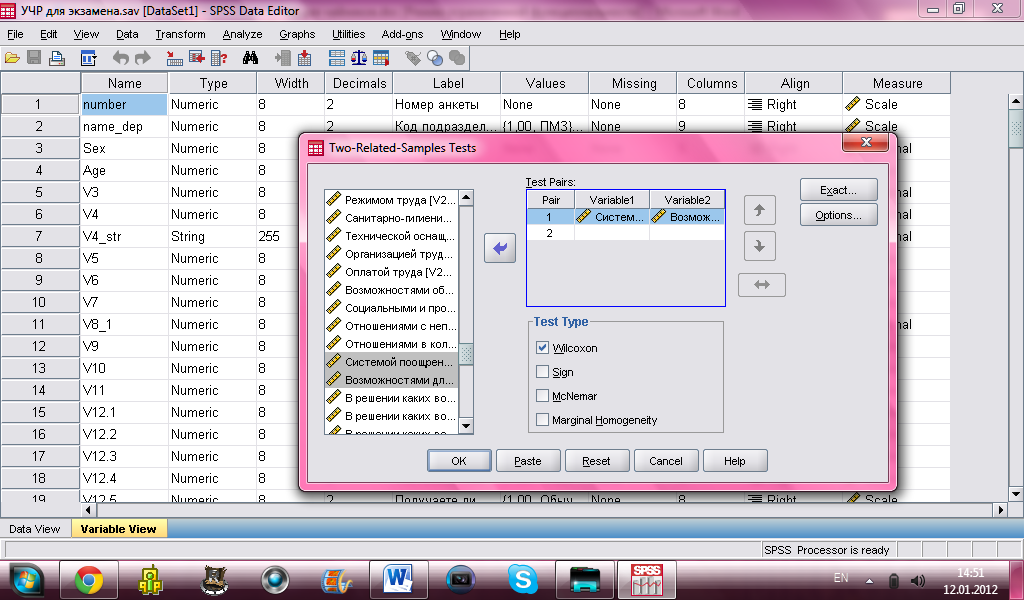Select 'Оплатой труда' in the variable list

[x=392, y=272]
